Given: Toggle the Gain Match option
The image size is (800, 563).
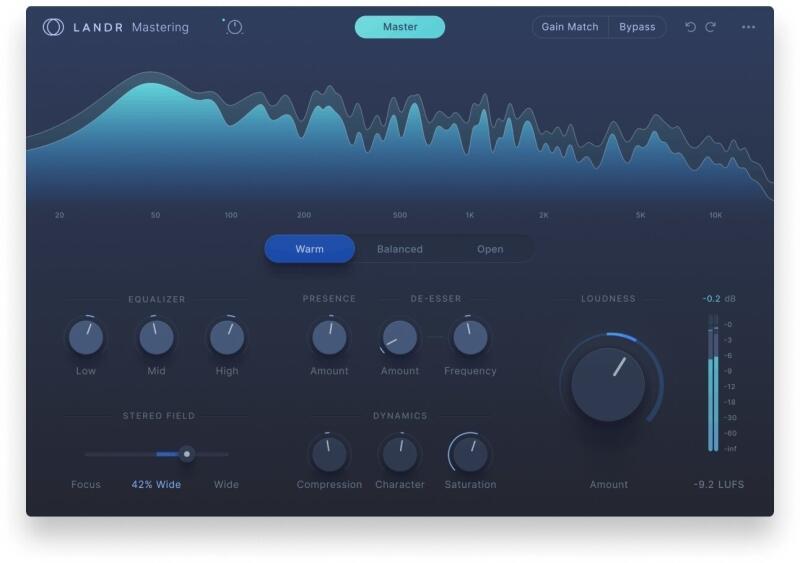Looking at the screenshot, I should (570, 27).
